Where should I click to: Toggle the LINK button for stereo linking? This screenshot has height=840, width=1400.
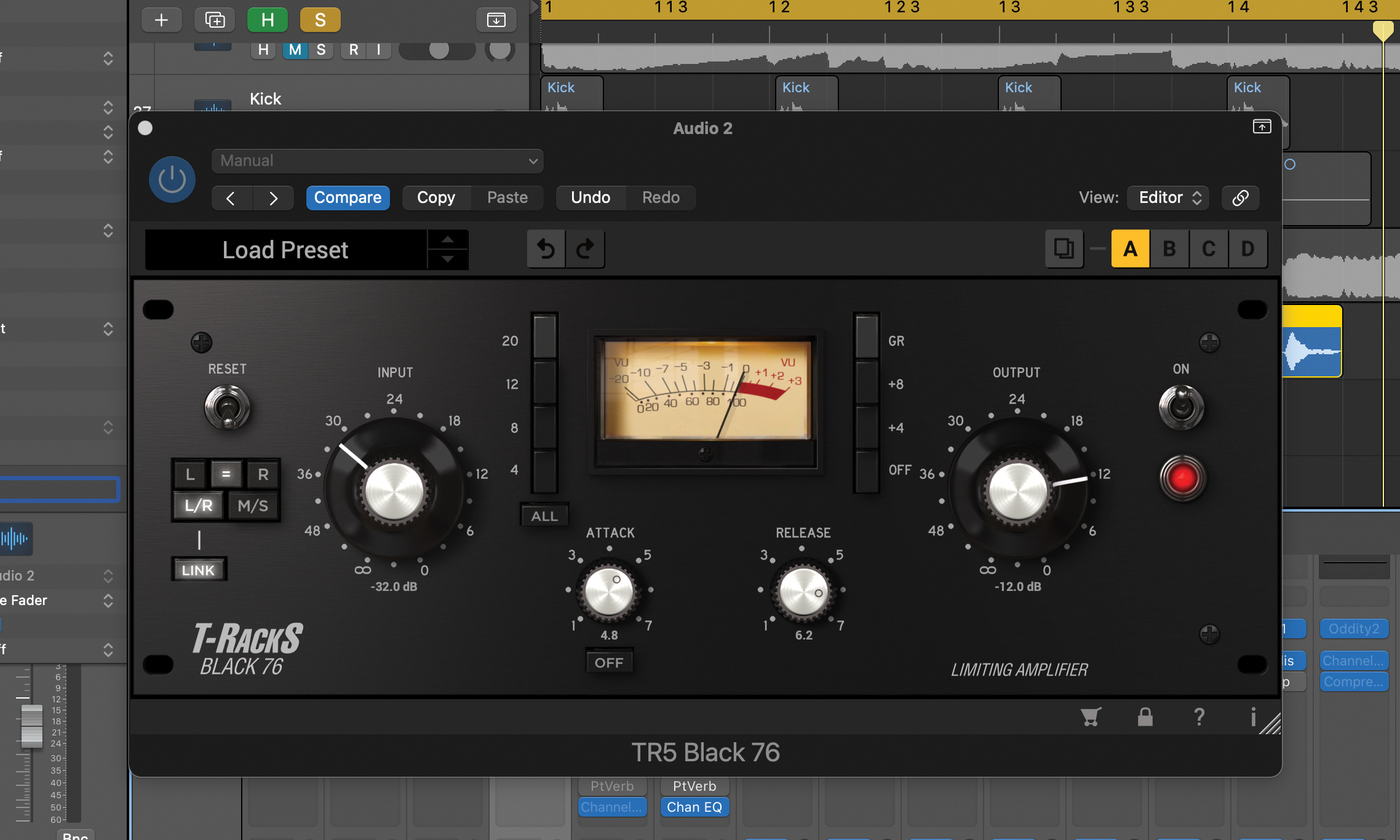point(198,569)
